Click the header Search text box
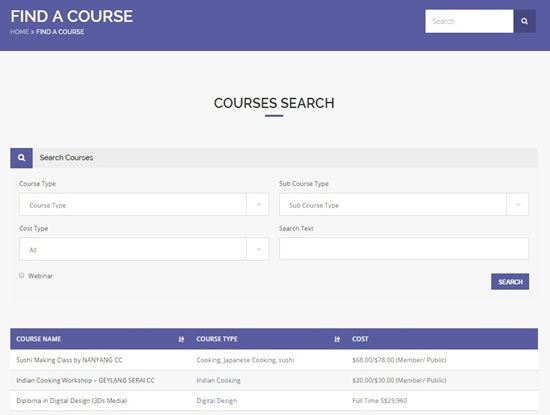This screenshot has width=550, height=415. click(469, 21)
